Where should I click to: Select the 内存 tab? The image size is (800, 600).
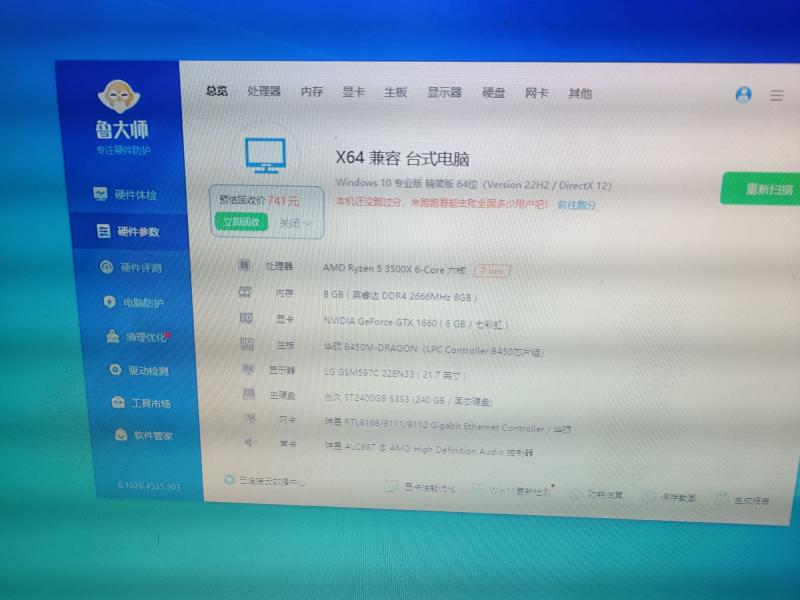tap(311, 91)
